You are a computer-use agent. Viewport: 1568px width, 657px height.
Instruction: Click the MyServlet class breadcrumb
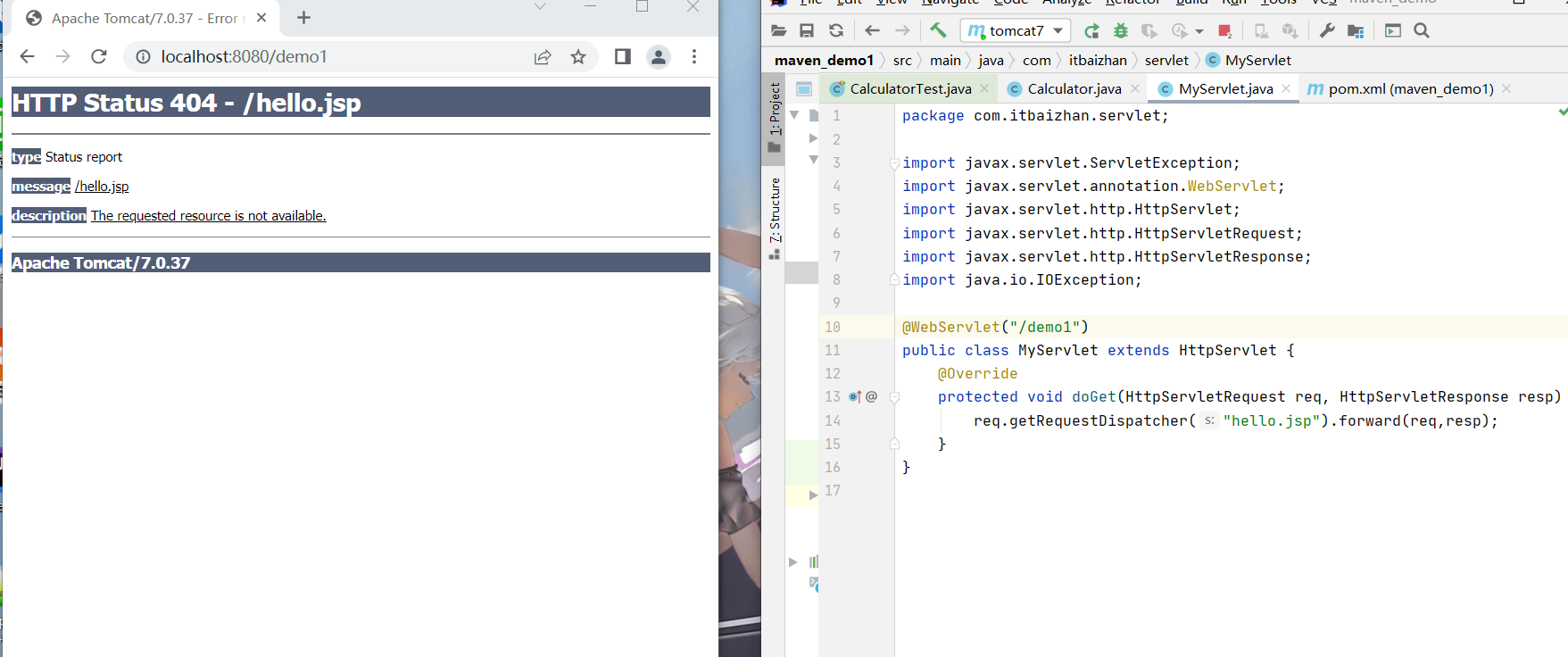[x=1249, y=60]
